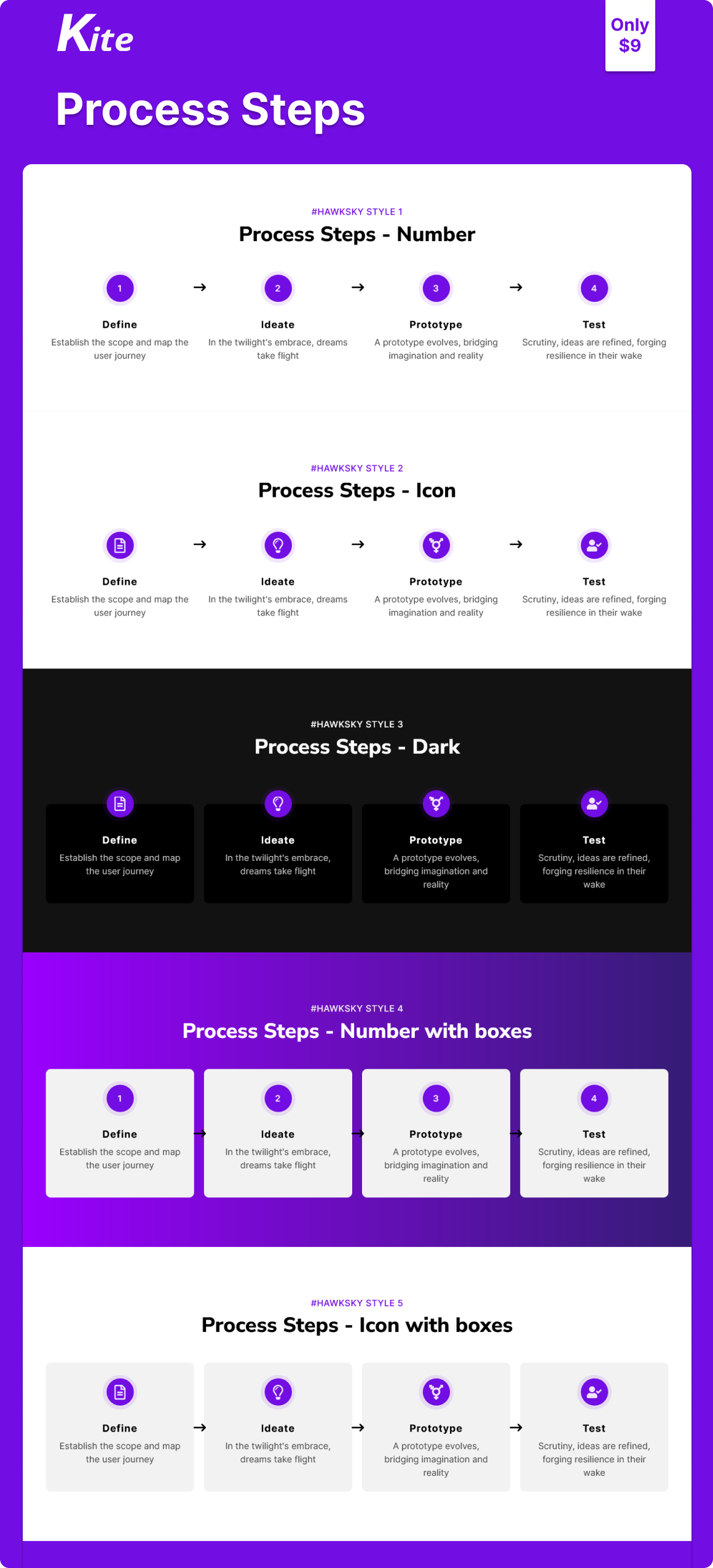Click the Kite logo at the top
Screen dimensions: 713x1568
95,36
